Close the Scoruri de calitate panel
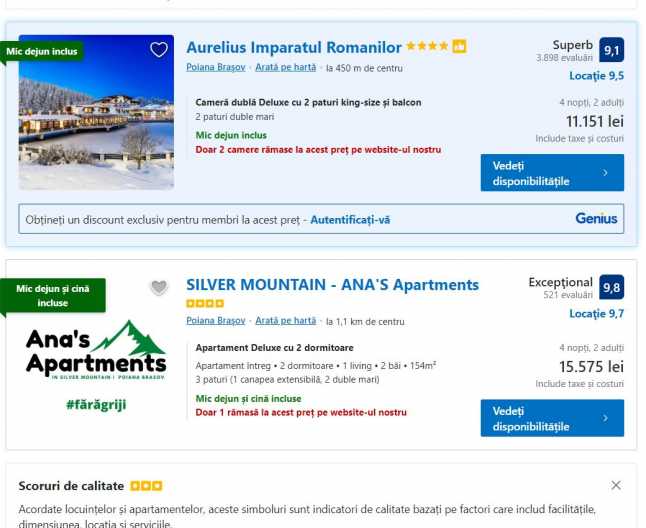 click(x=616, y=485)
